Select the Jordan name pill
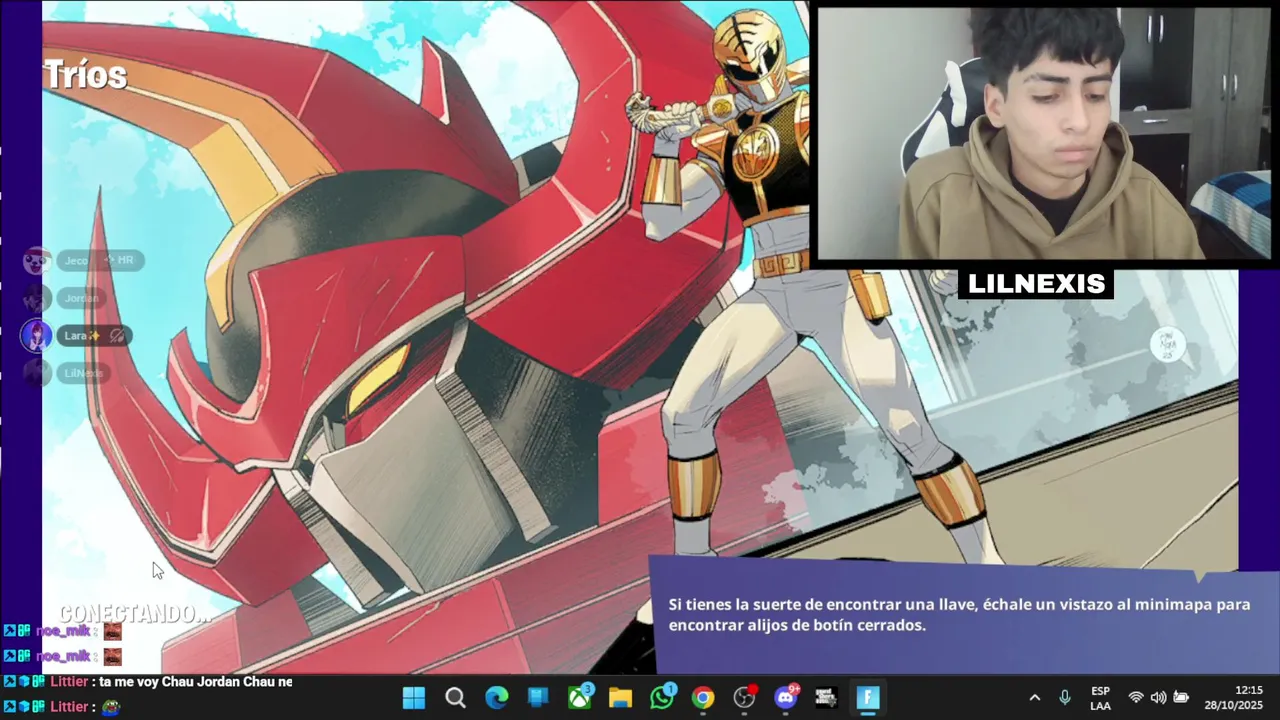This screenshot has width=1280, height=720. 82,298
